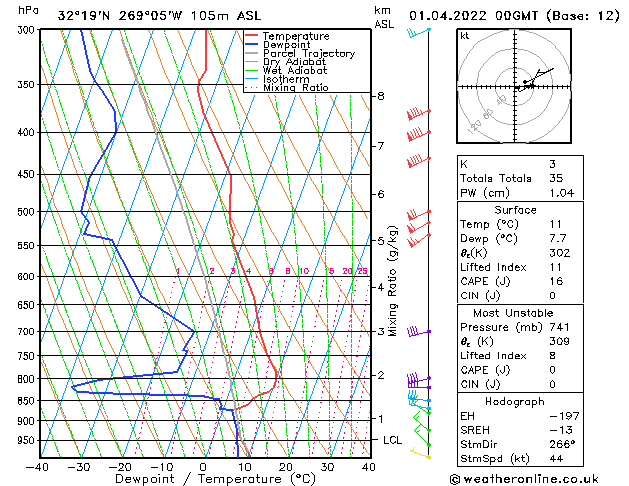Click the StmDir value 266°

562,444
